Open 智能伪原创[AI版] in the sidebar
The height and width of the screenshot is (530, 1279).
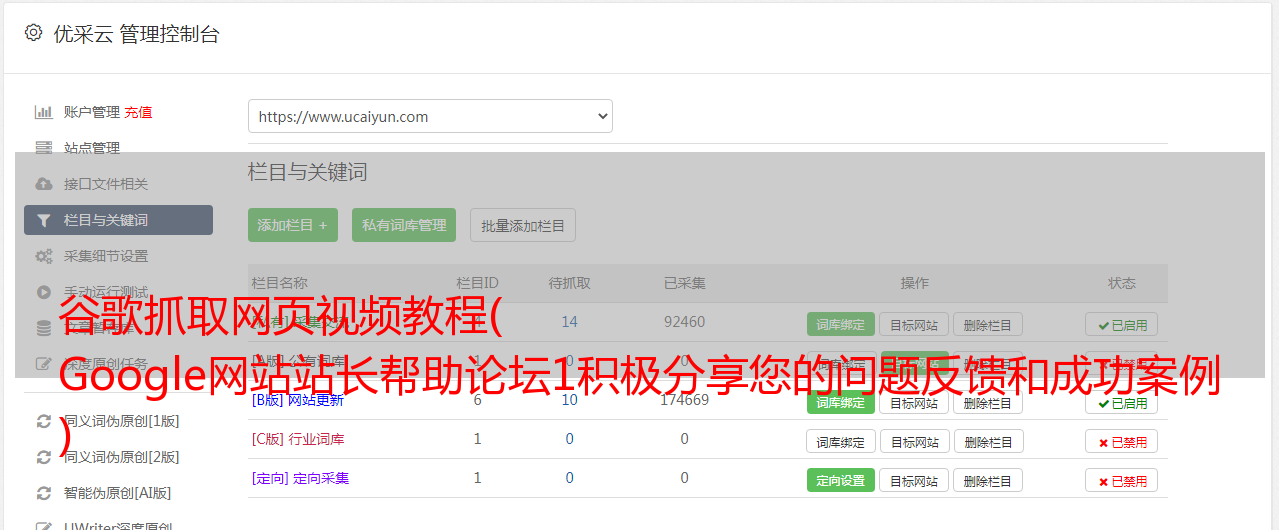118,493
